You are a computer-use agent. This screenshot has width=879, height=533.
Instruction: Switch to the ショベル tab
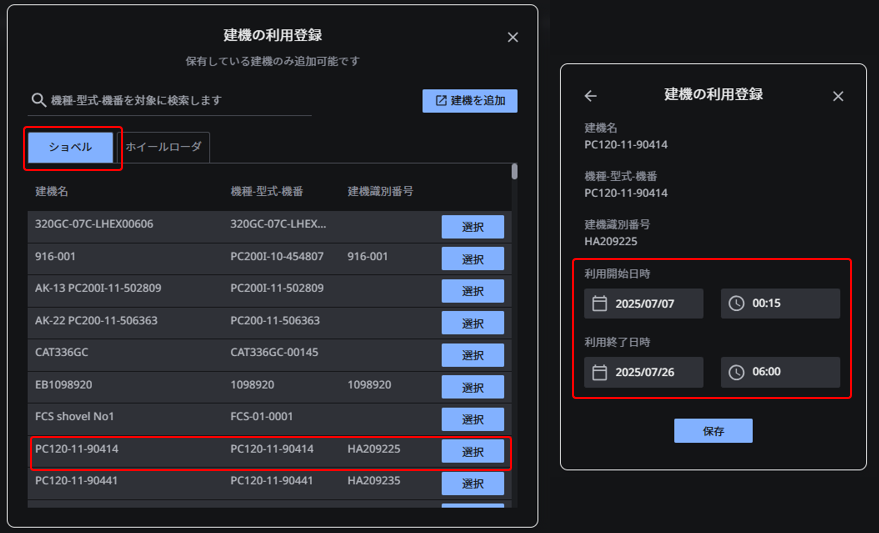coord(71,147)
